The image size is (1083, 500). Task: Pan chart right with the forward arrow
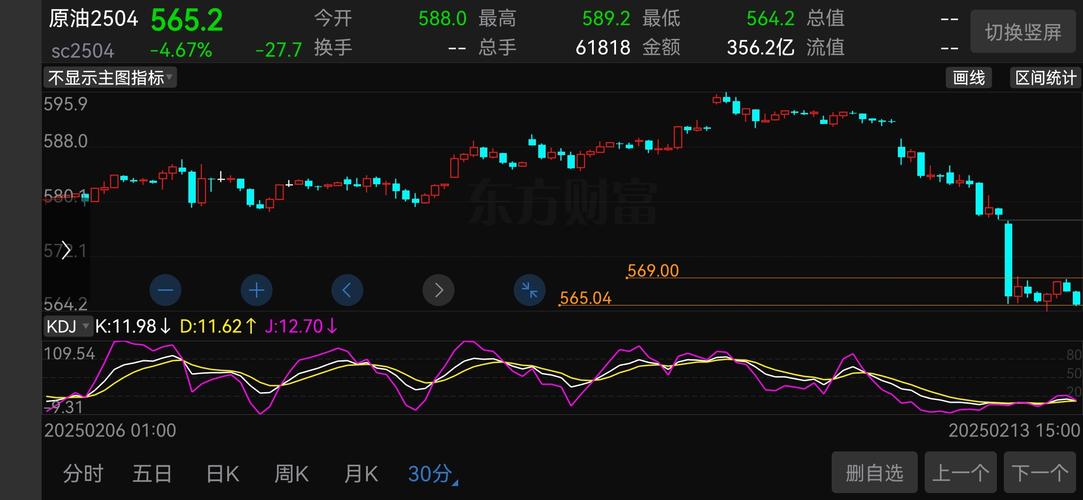point(439,290)
